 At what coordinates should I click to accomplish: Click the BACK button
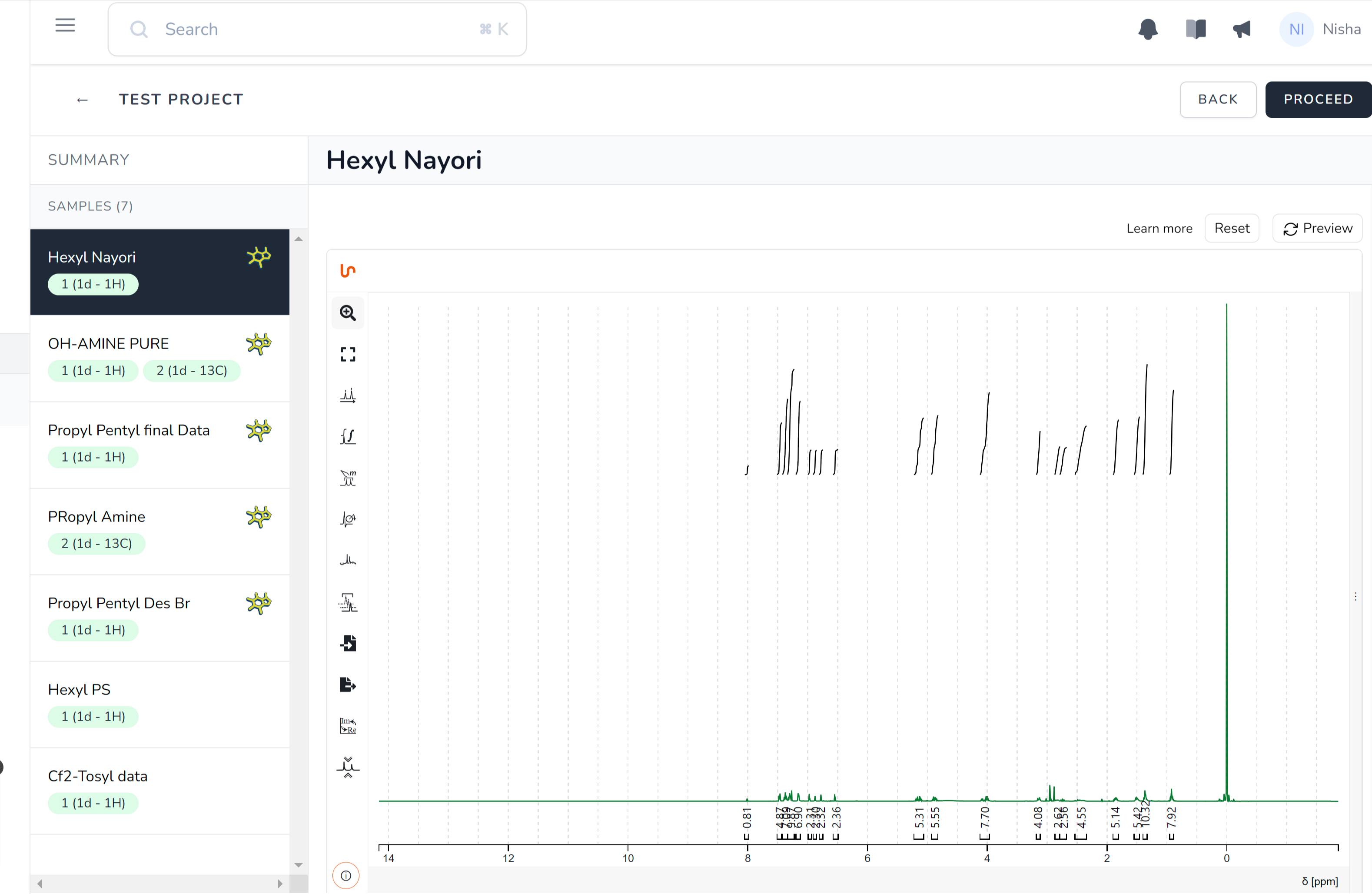[1218, 99]
